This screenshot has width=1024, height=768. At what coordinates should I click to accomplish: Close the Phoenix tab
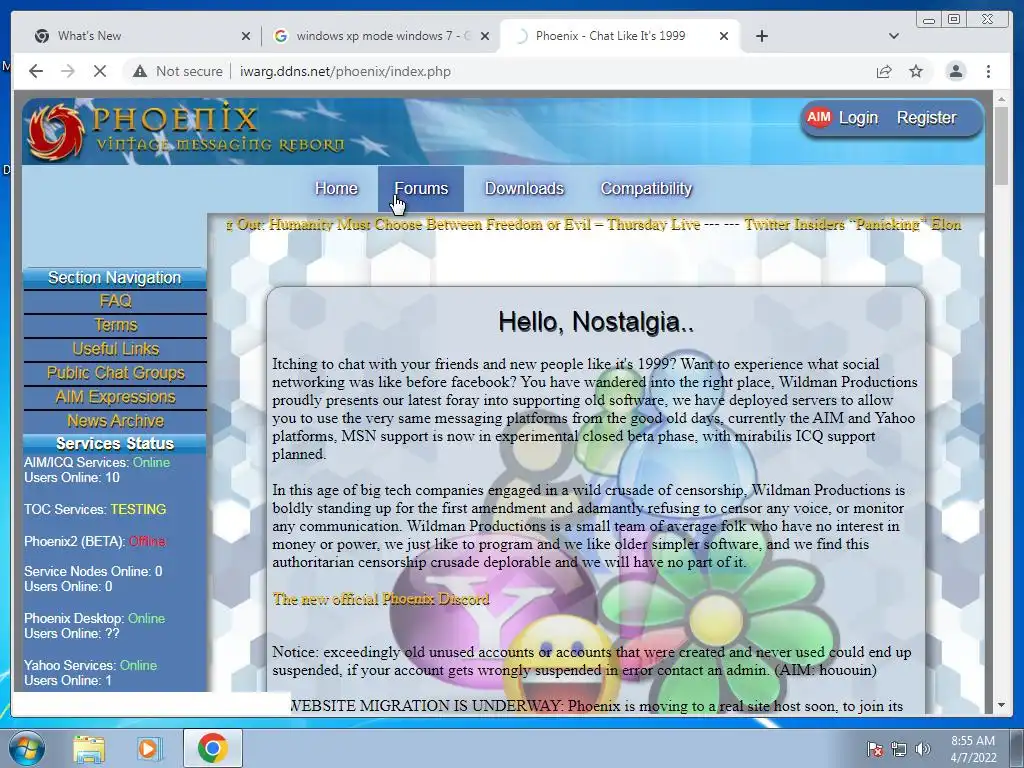tap(724, 36)
